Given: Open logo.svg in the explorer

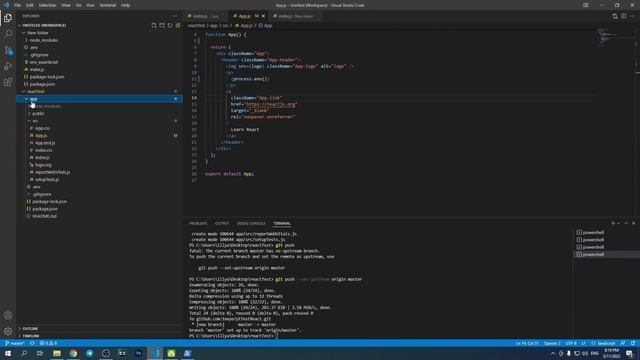Looking at the screenshot, I should [43, 165].
